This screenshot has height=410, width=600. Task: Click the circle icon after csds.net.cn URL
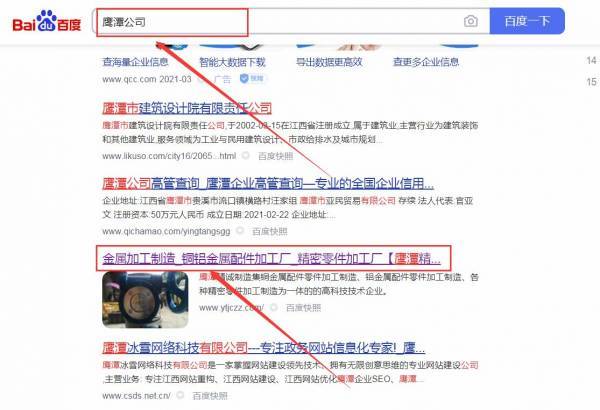pyautogui.click(x=180, y=395)
